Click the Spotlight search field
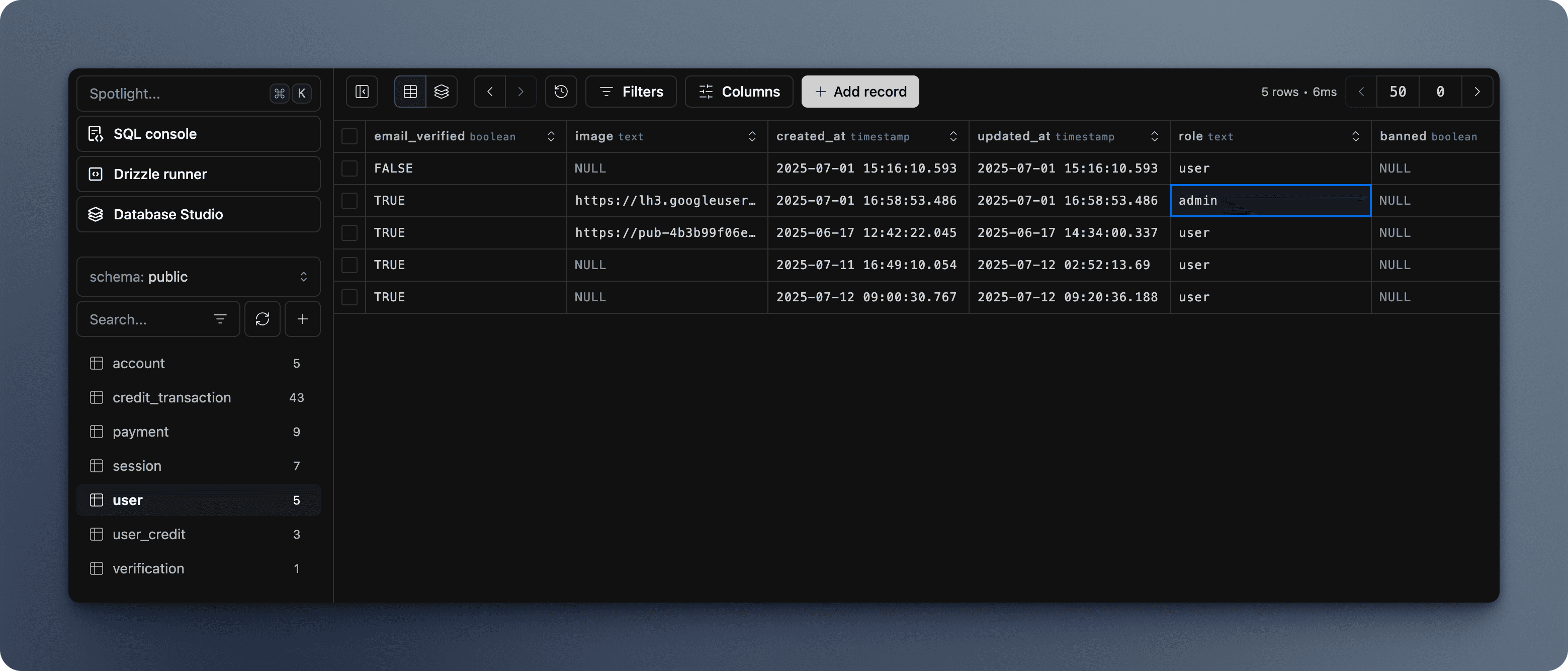 [177, 94]
